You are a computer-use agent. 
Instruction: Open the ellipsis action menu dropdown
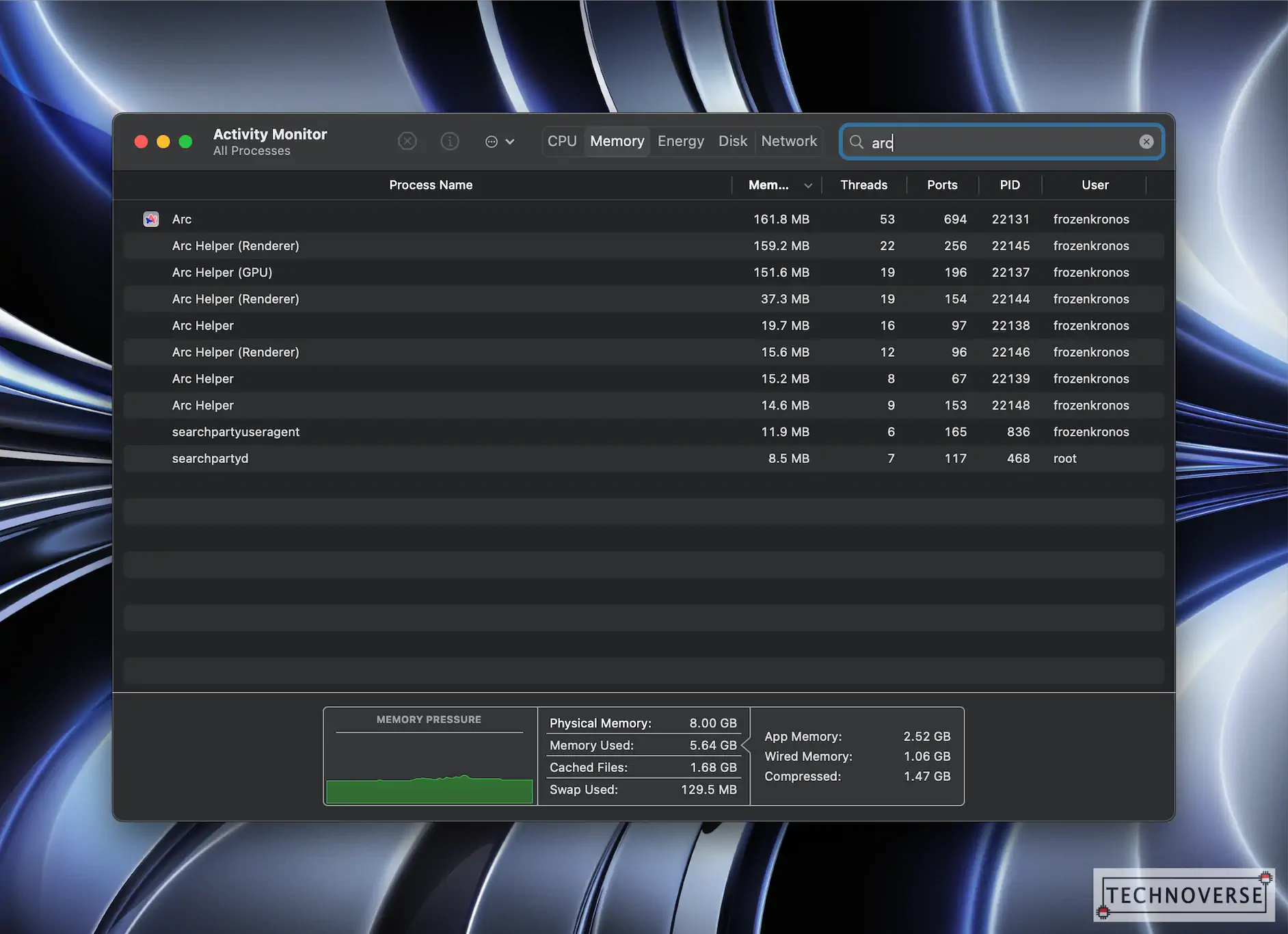(x=500, y=142)
